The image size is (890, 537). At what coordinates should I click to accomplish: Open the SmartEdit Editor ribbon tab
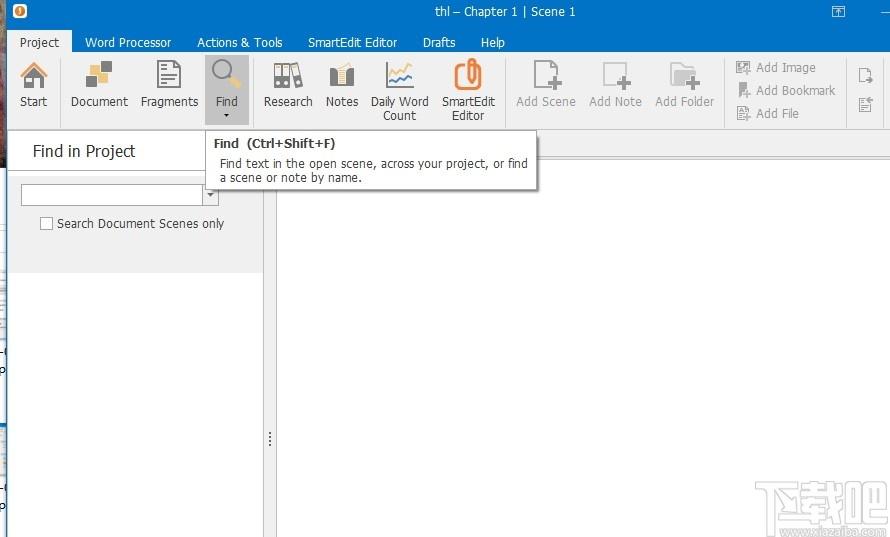(352, 43)
